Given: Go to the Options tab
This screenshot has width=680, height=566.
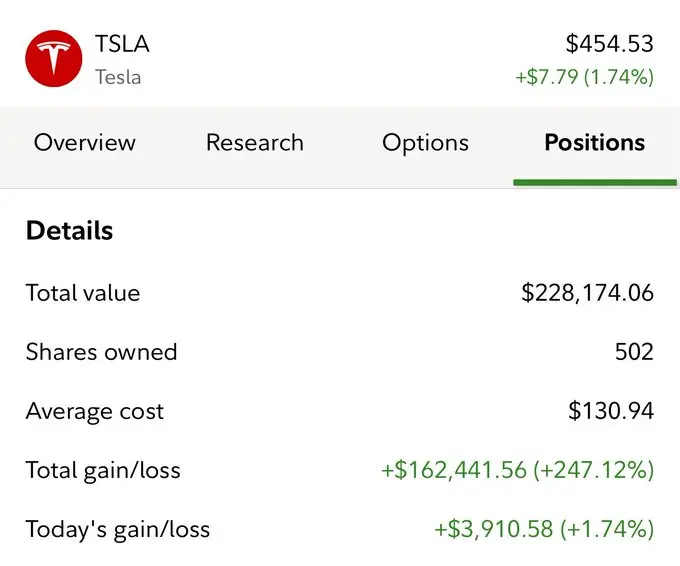Looking at the screenshot, I should (425, 143).
